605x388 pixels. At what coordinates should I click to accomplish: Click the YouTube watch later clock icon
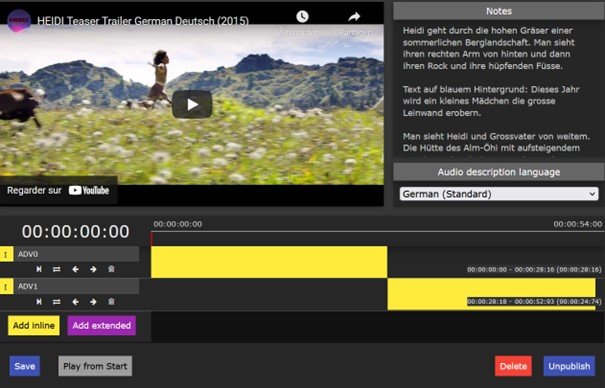pyautogui.click(x=302, y=17)
